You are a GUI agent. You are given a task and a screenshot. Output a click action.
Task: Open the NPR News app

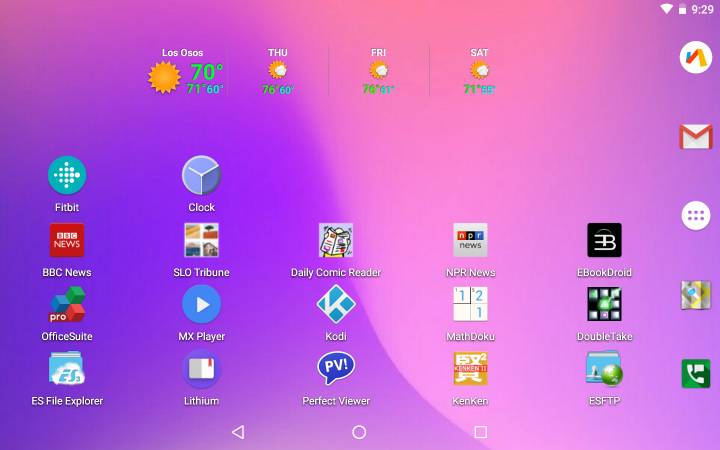(470, 240)
